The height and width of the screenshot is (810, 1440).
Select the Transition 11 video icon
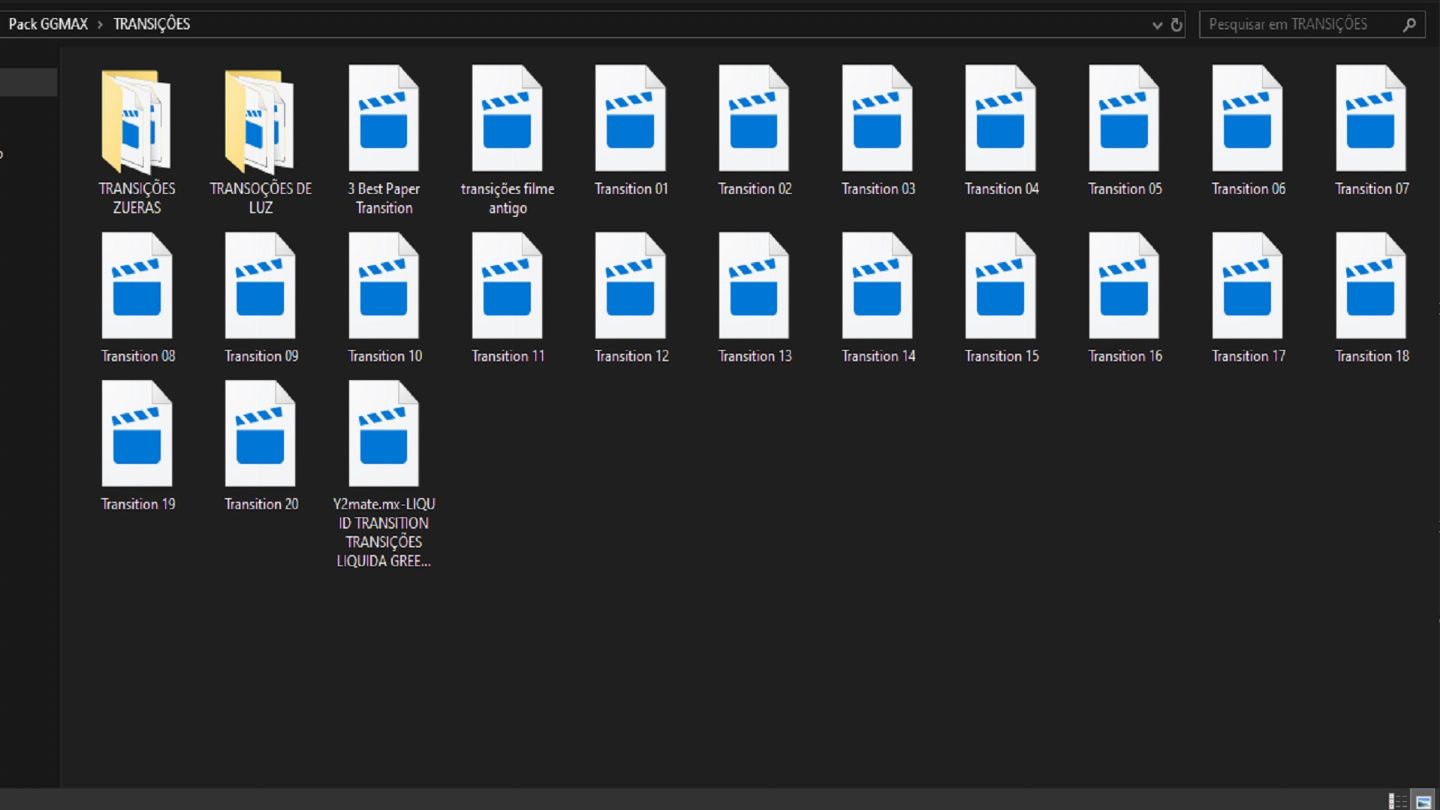pyautogui.click(x=507, y=286)
